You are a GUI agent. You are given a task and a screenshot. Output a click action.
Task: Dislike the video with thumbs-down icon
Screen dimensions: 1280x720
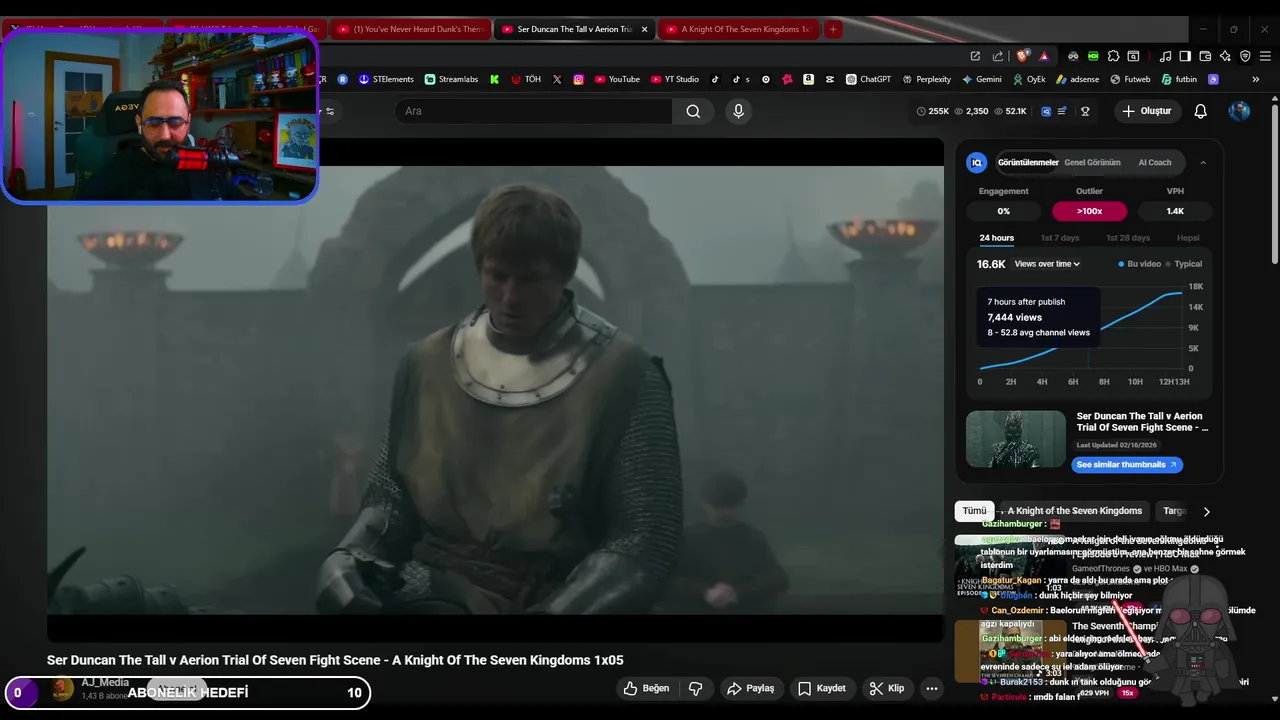pyautogui.click(x=696, y=688)
